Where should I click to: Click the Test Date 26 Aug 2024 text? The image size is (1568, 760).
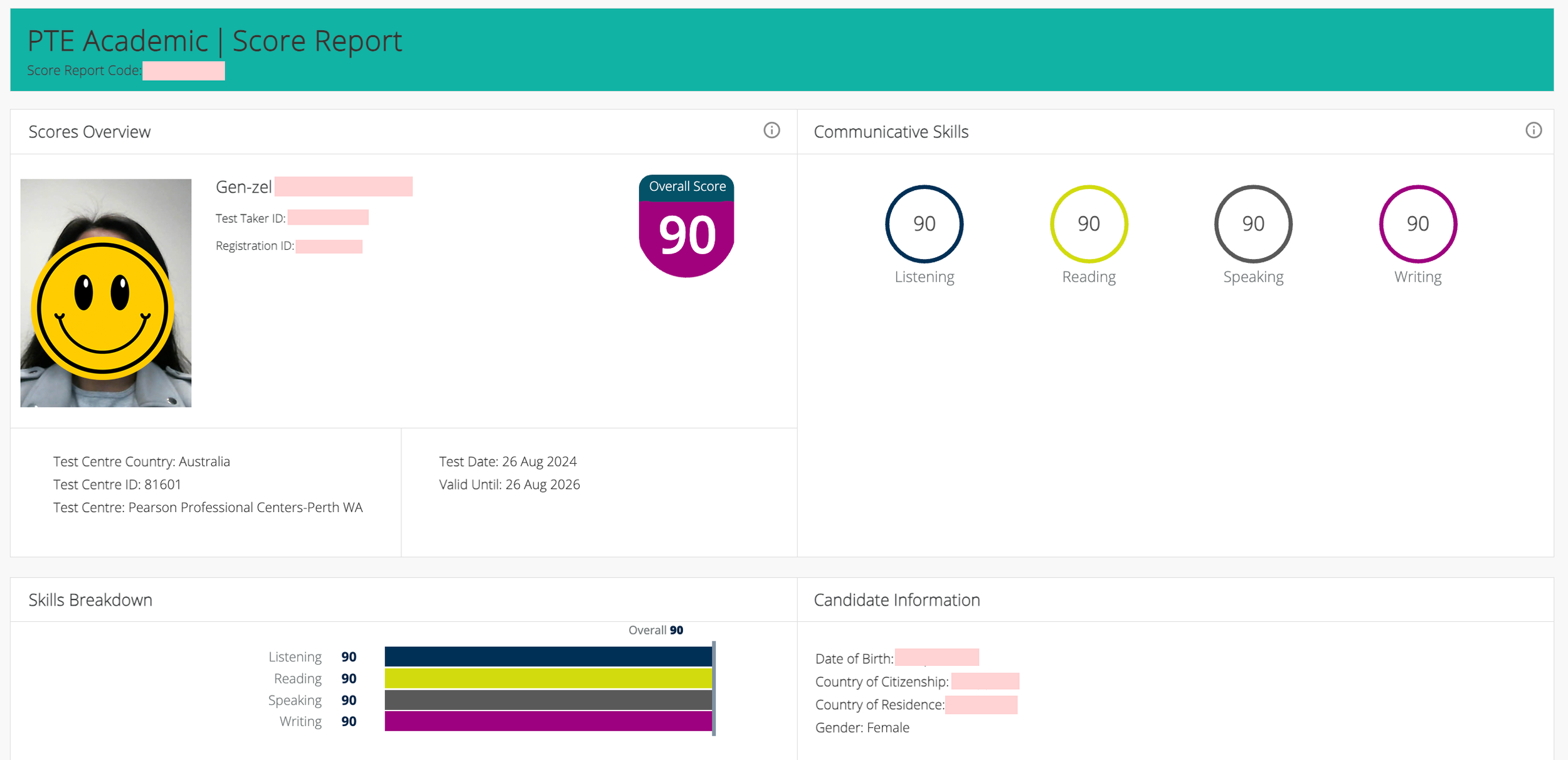coord(507,461)
